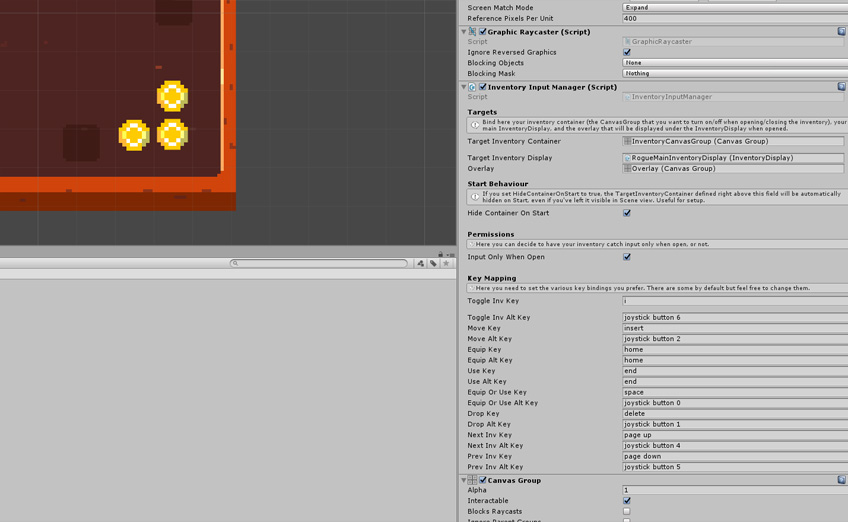Click Use Alt Key field

pyautogui.click(x=735, y=381)
